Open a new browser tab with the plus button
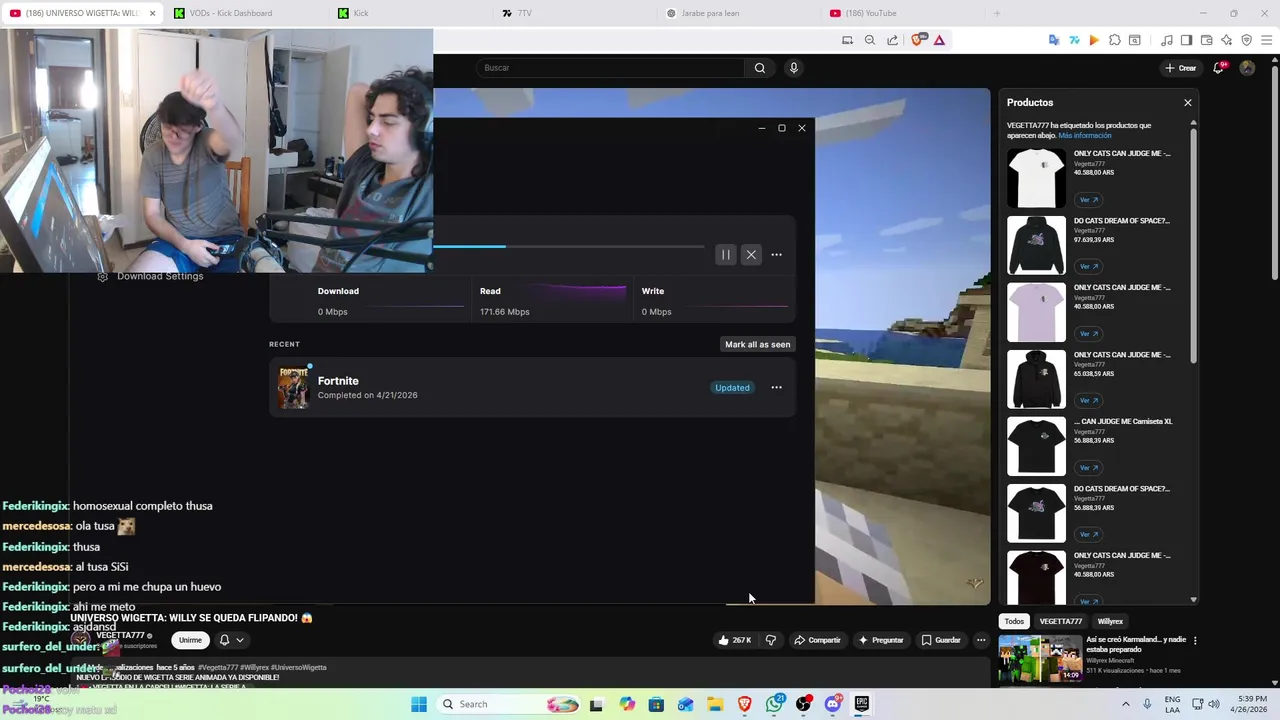Viewport: 1280px width, 720px height. pyautogui.click(x=996, y=13)
